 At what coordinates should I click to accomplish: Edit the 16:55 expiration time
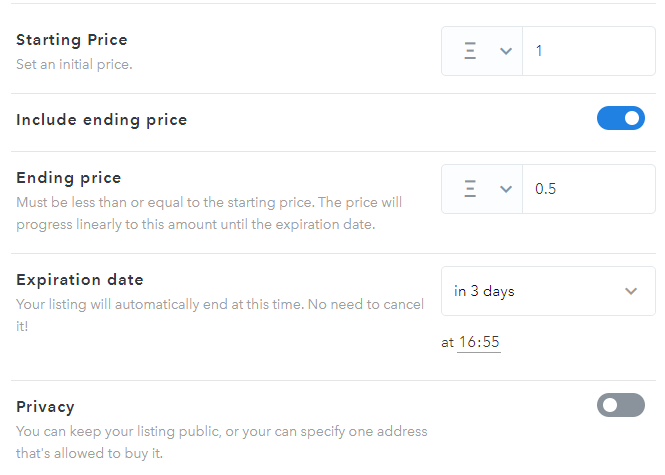[478, 342]
